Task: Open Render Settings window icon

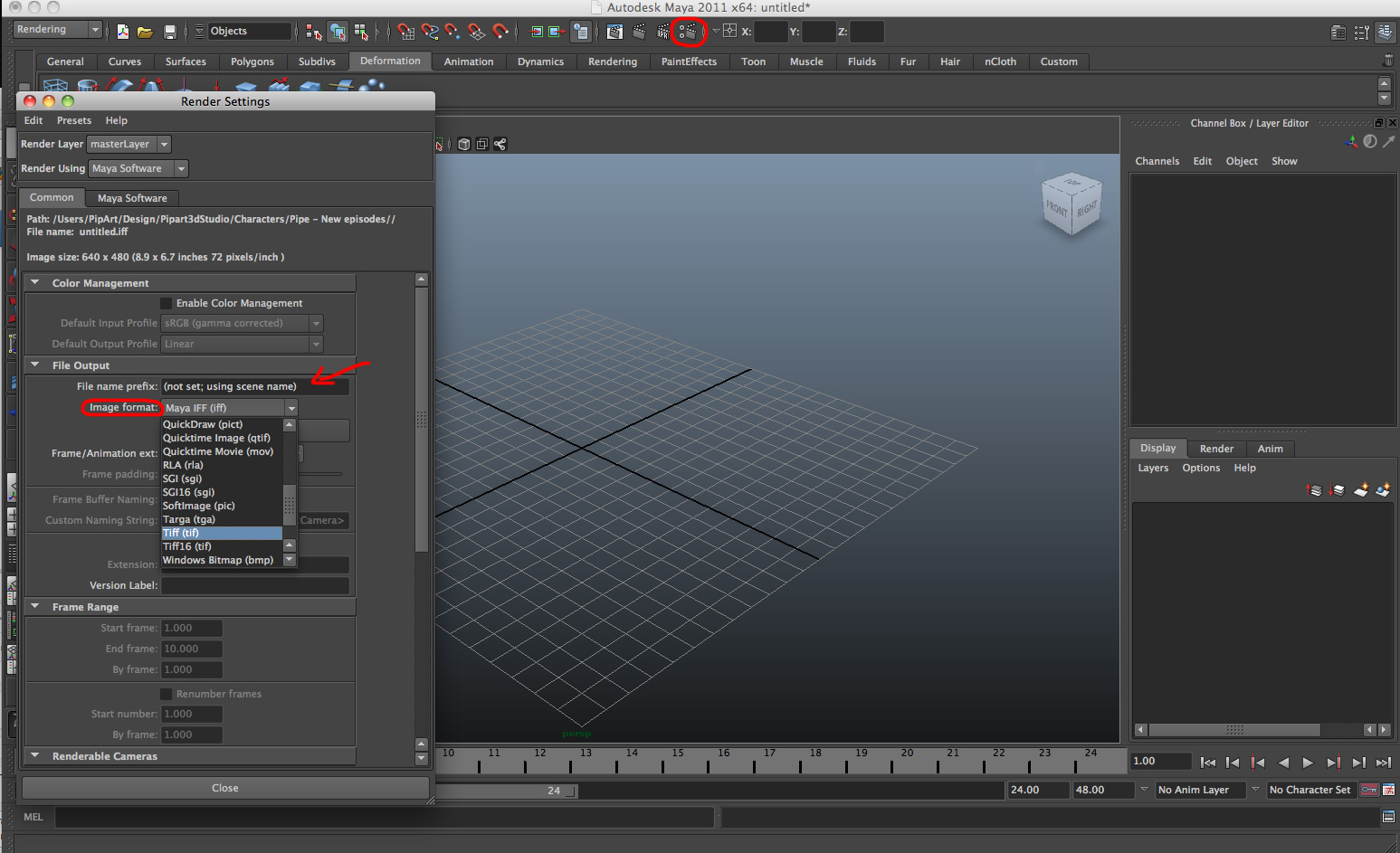Action: click(x=689, y=33)
